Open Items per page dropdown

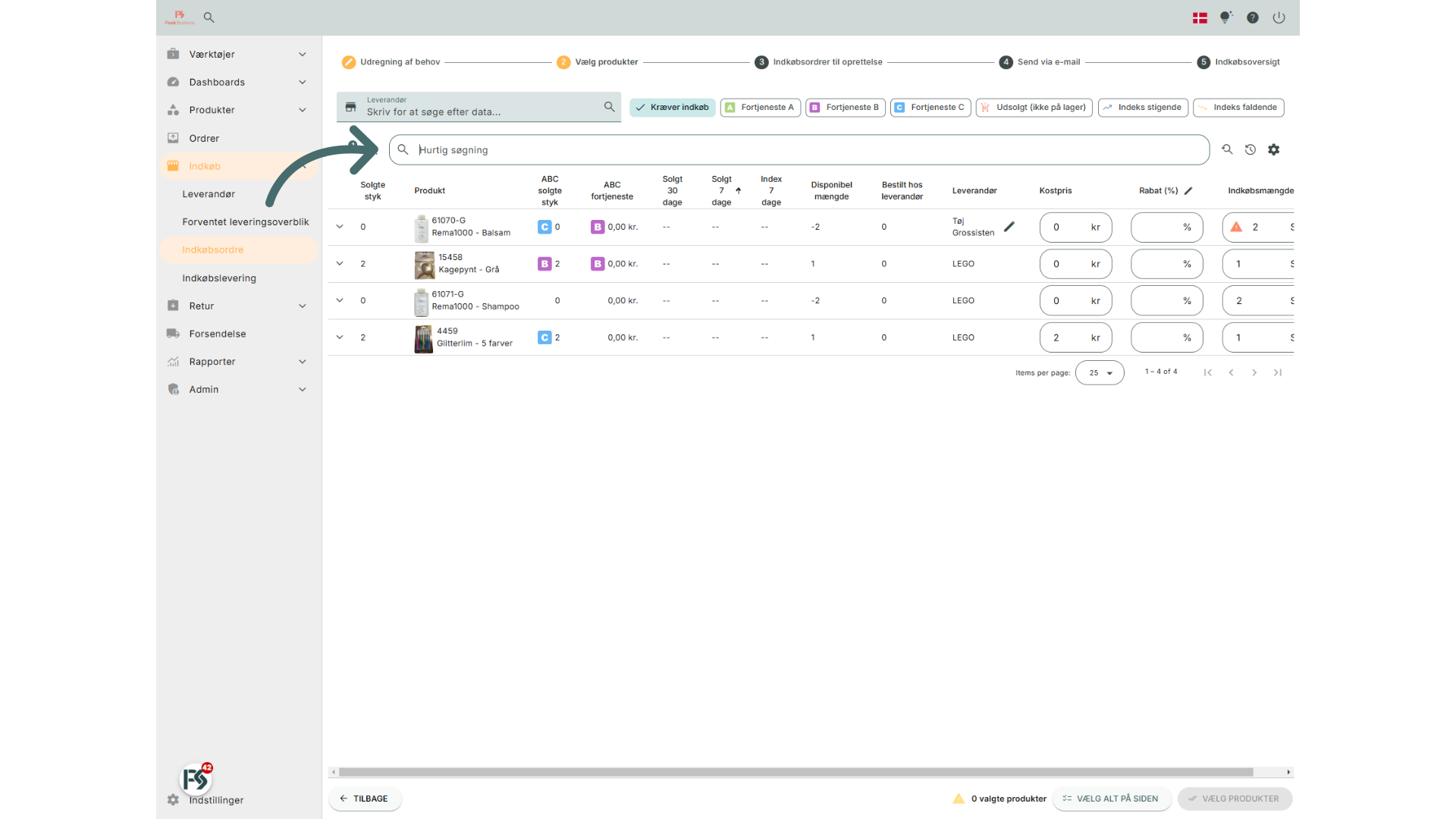(1100, 372)
